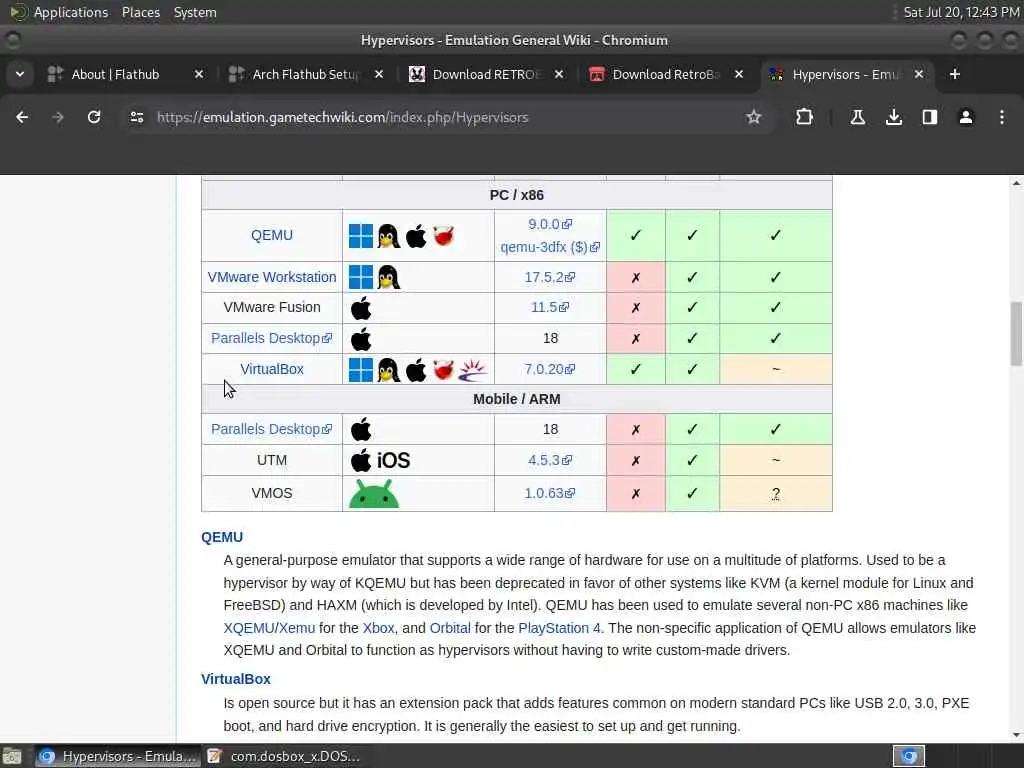Click the clock Sat Jul 20, 12:43 PM
1024x768 pixels.
(x=961, y=12)
